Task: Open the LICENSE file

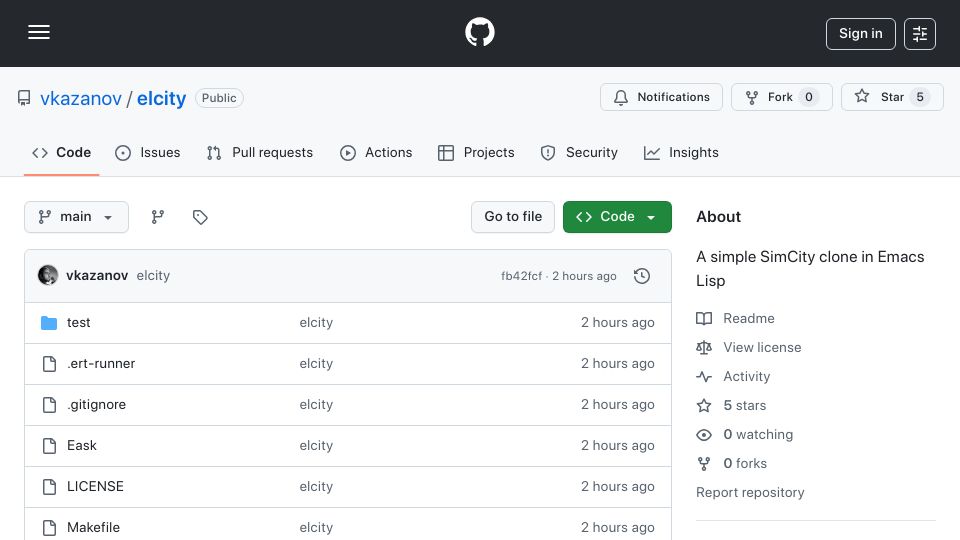Action: (x=95, y=487)
